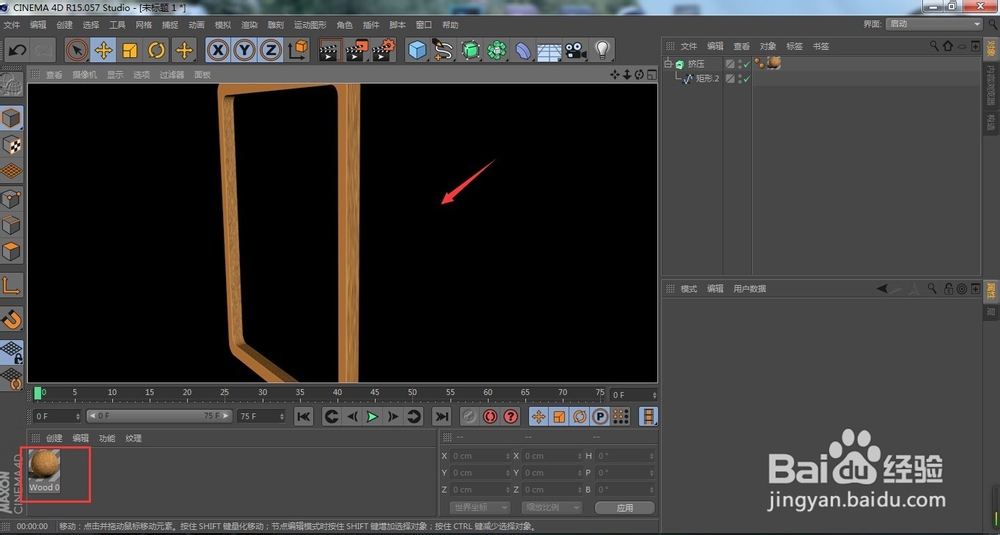The width and height of the screenshot is (1000, 535).
Task: Open the 界面 layout dropdown
Action: tap(934, 24)
